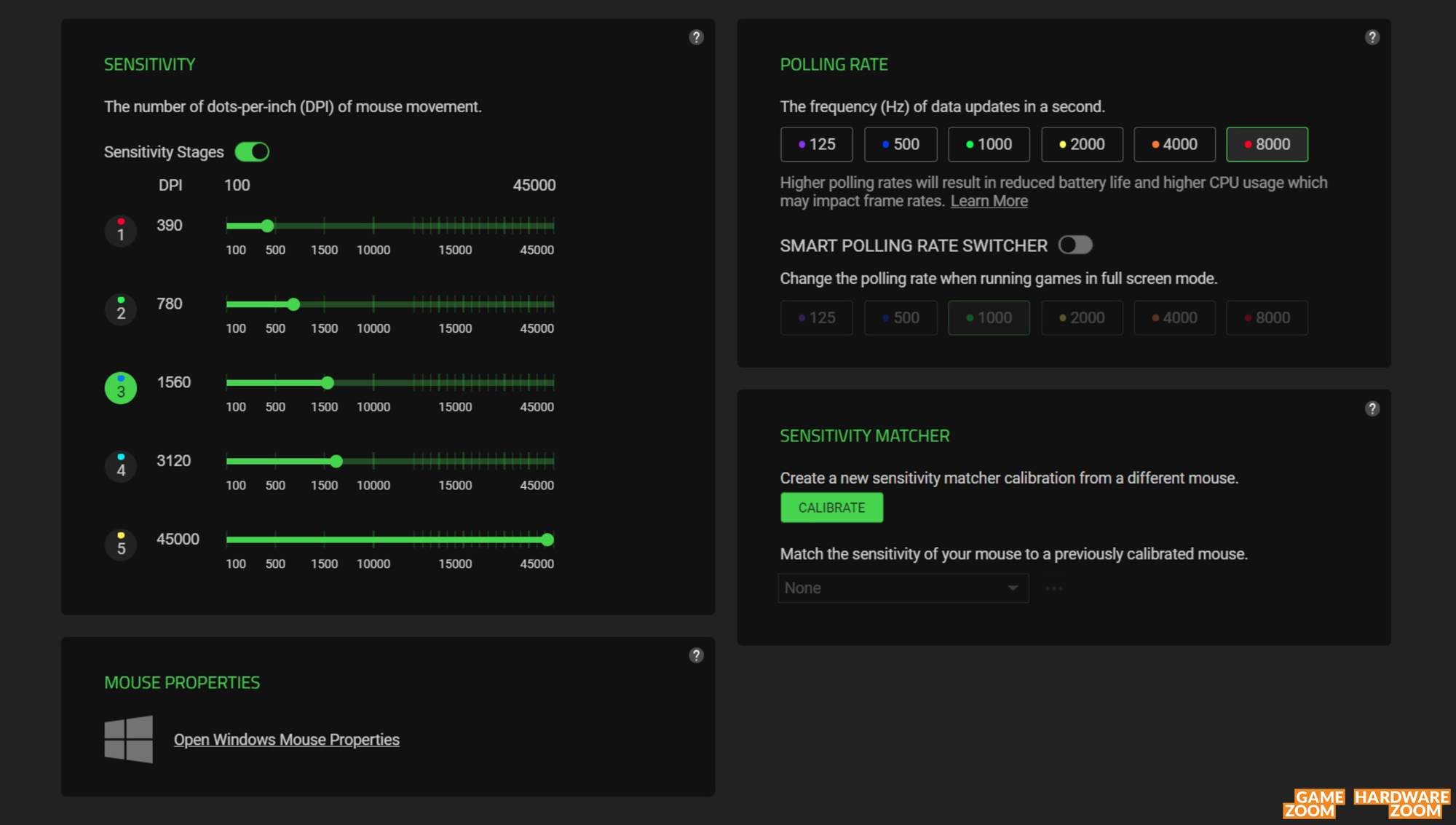Toggle Sensitivity Stages switch off
The width and height of the screenshot is (1456, 825).
[252, 151]
